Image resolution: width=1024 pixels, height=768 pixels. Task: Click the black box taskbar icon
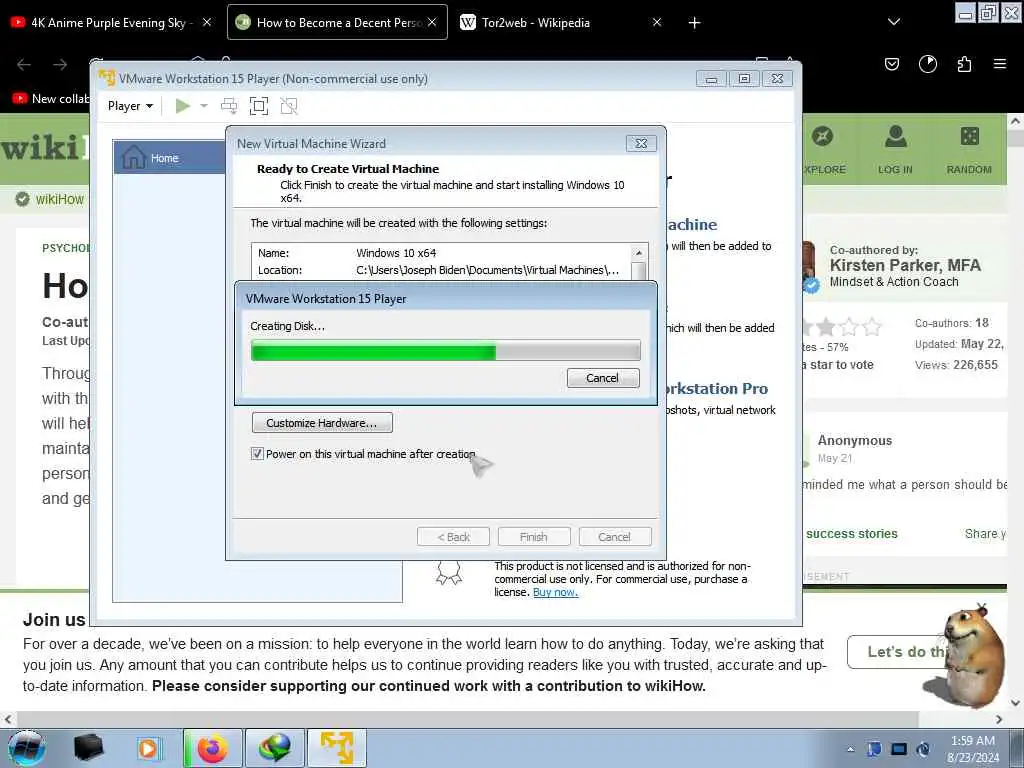88,748
